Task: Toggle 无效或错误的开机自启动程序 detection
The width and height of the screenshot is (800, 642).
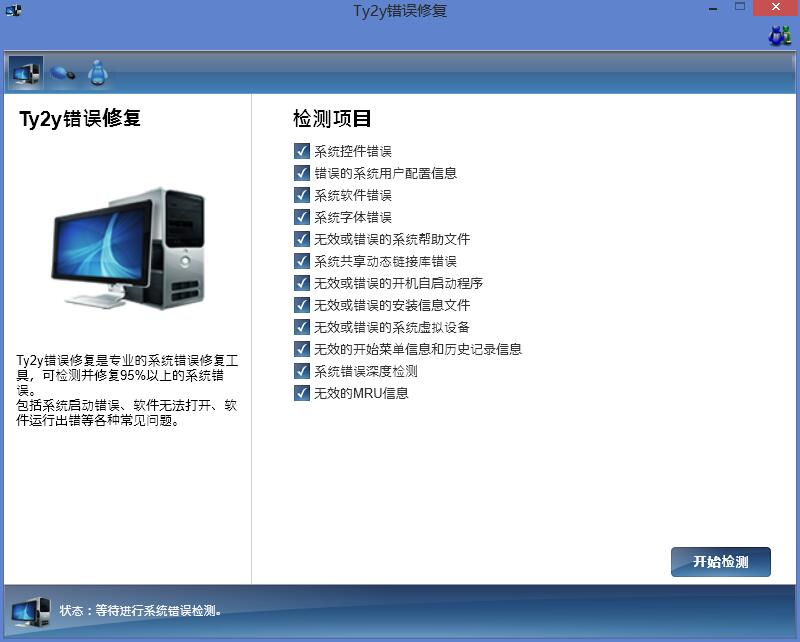Action: [301, 283]
